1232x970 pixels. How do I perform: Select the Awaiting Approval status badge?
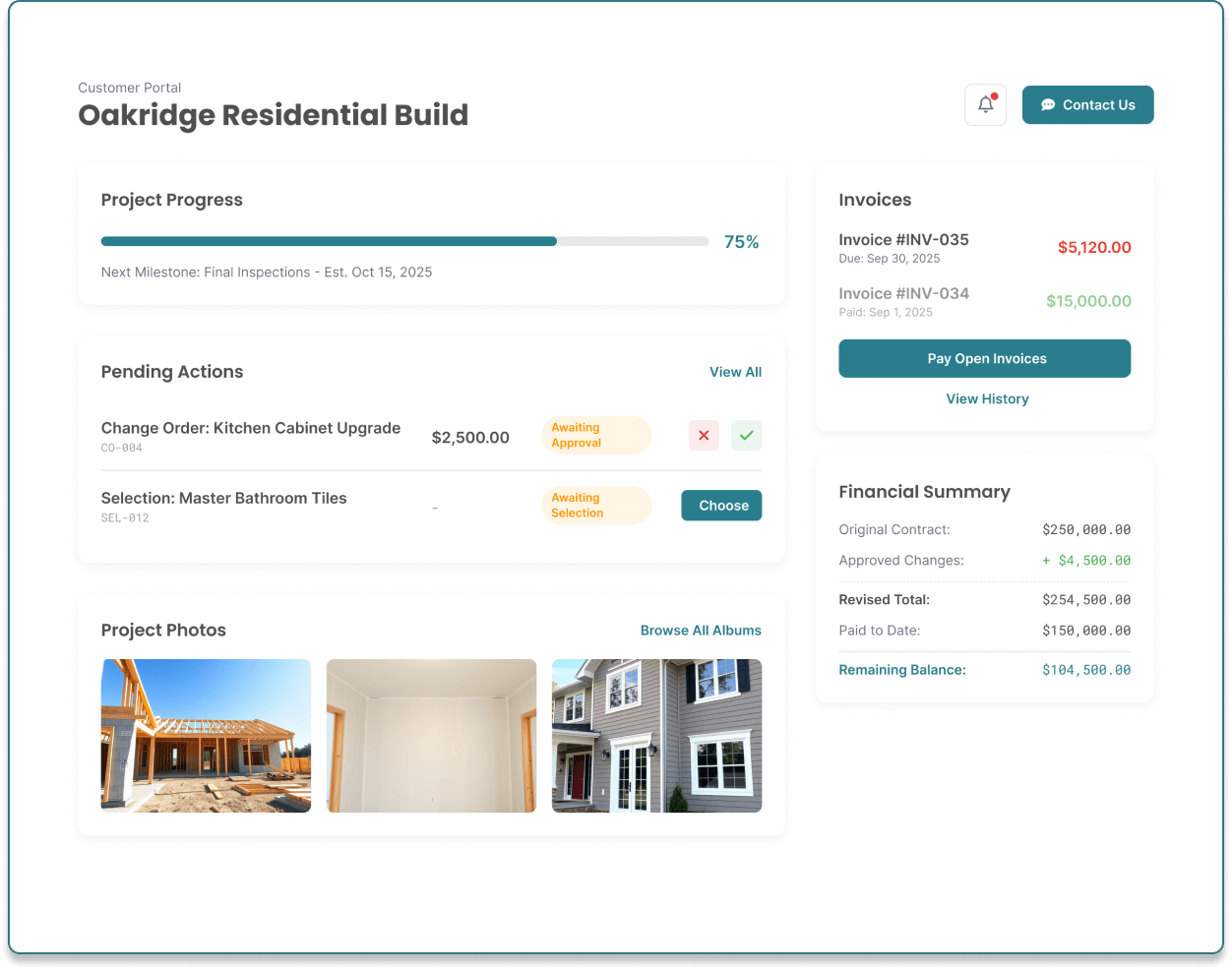pos(596,435)
